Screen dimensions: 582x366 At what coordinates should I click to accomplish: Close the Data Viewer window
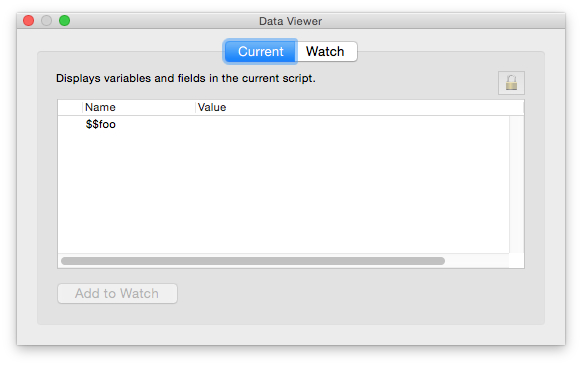(x=29, y=20)
